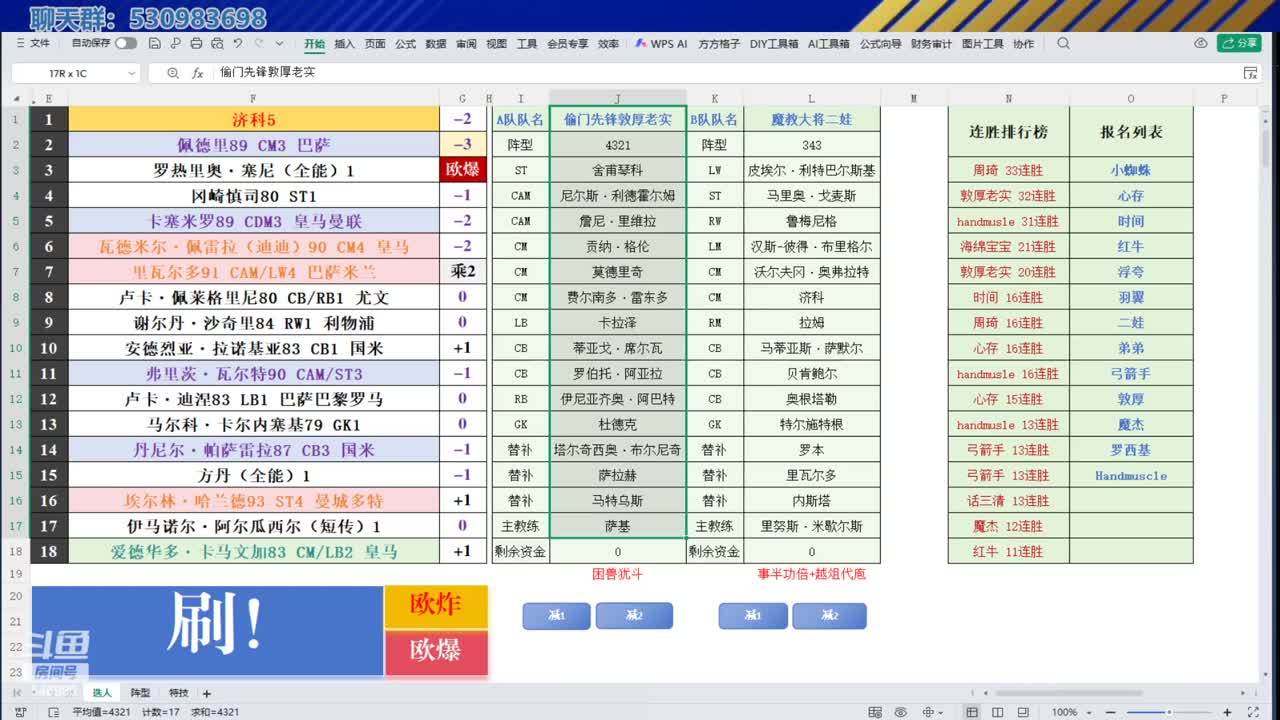Click 减1 button under team B
Viewport: 1280px width, 720px height.
(753, 616)
